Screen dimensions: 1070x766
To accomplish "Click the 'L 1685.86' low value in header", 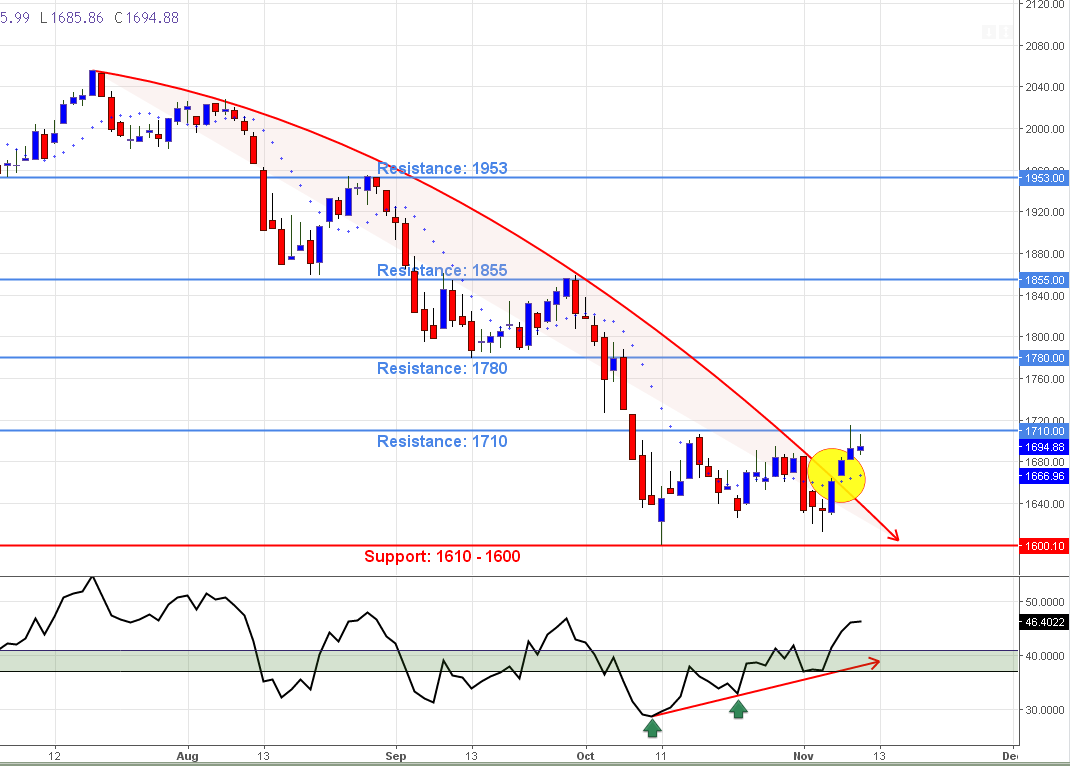I will click(x=72, y=18).
